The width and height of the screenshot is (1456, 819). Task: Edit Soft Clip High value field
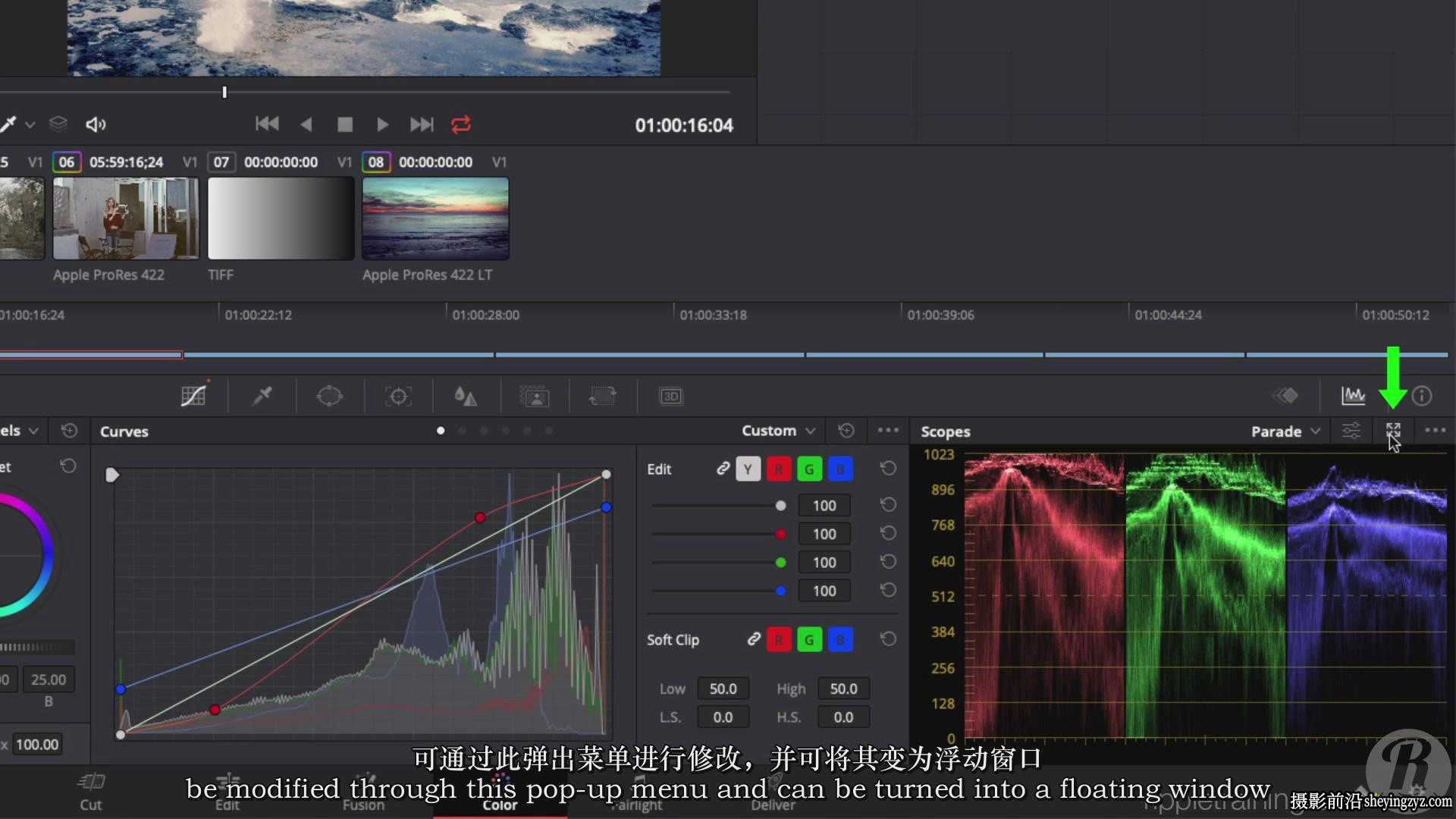843,689
